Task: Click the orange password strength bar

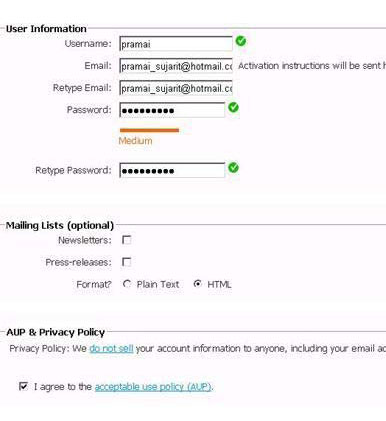Action: (x=149, y=130)
